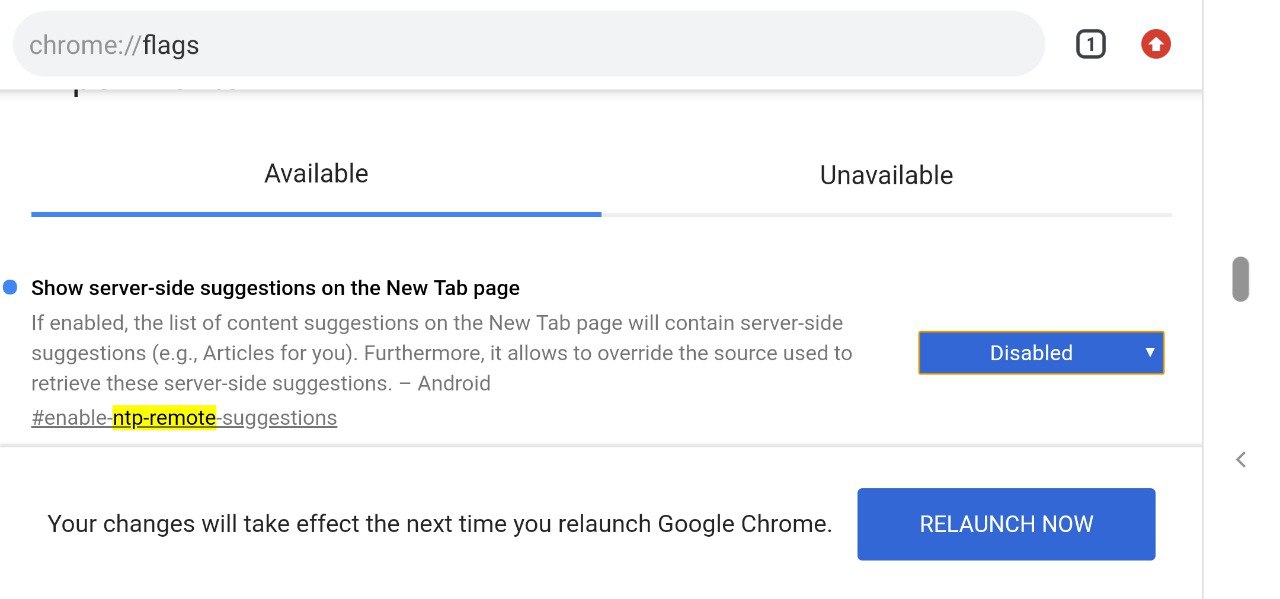
Task: Click the scrollbar track below the thumb
Action: click(x=1240, y=380)
